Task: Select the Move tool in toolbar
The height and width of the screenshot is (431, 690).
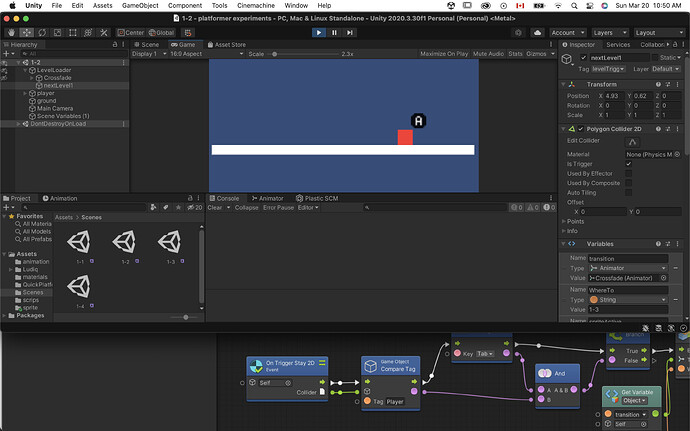Action: coord(26,33)
